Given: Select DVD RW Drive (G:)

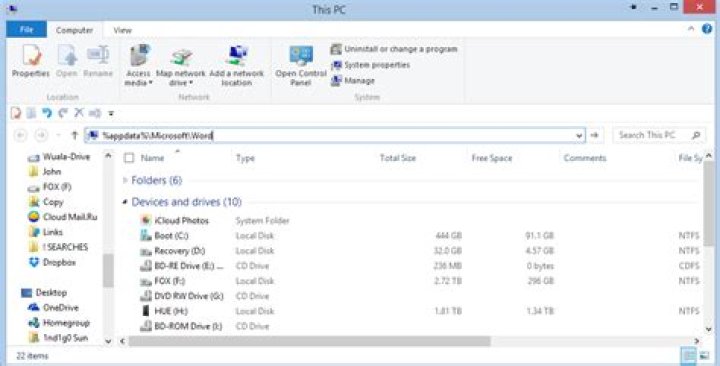Looking at the screenshot, I should tap(182, 296).
